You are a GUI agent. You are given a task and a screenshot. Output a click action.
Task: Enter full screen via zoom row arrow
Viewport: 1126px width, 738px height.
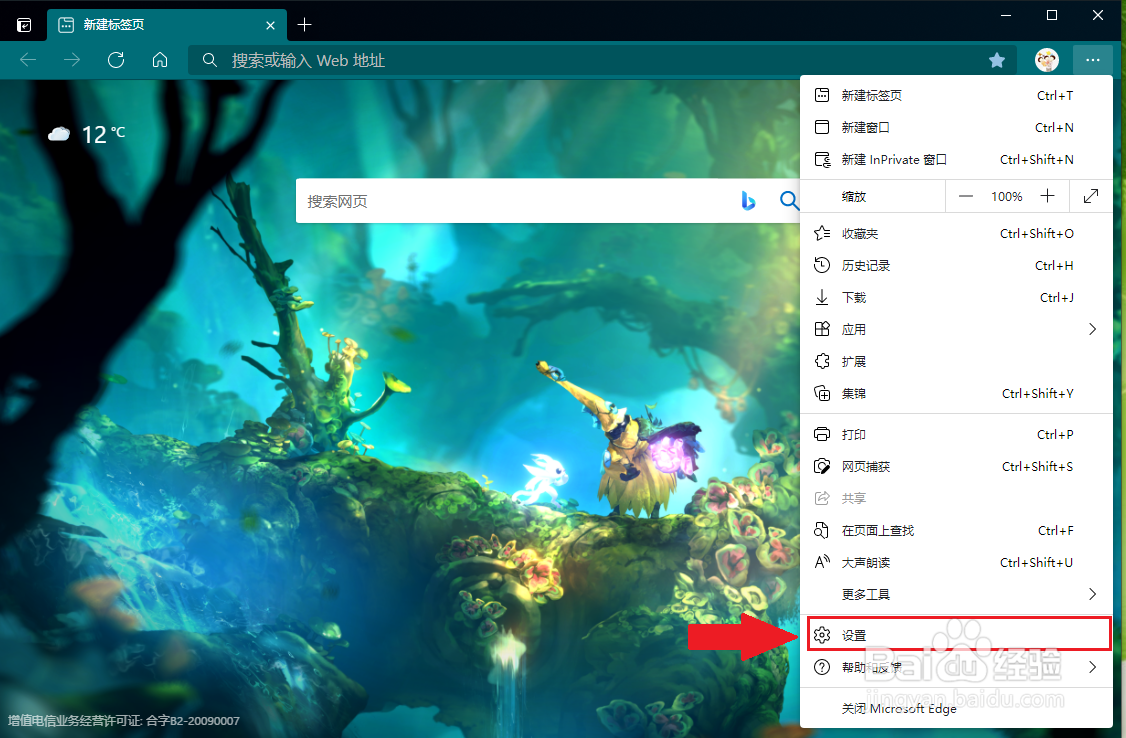pyautogui.click(x=1091, y=197)
